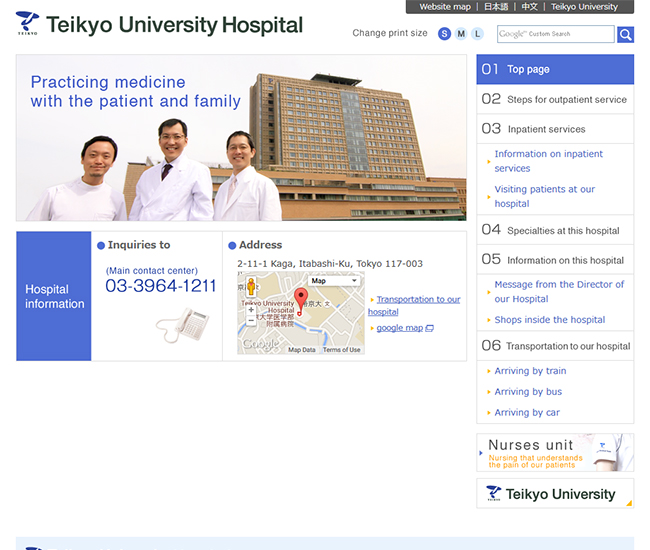Click the Google Custom Search field

click(555, 34)
